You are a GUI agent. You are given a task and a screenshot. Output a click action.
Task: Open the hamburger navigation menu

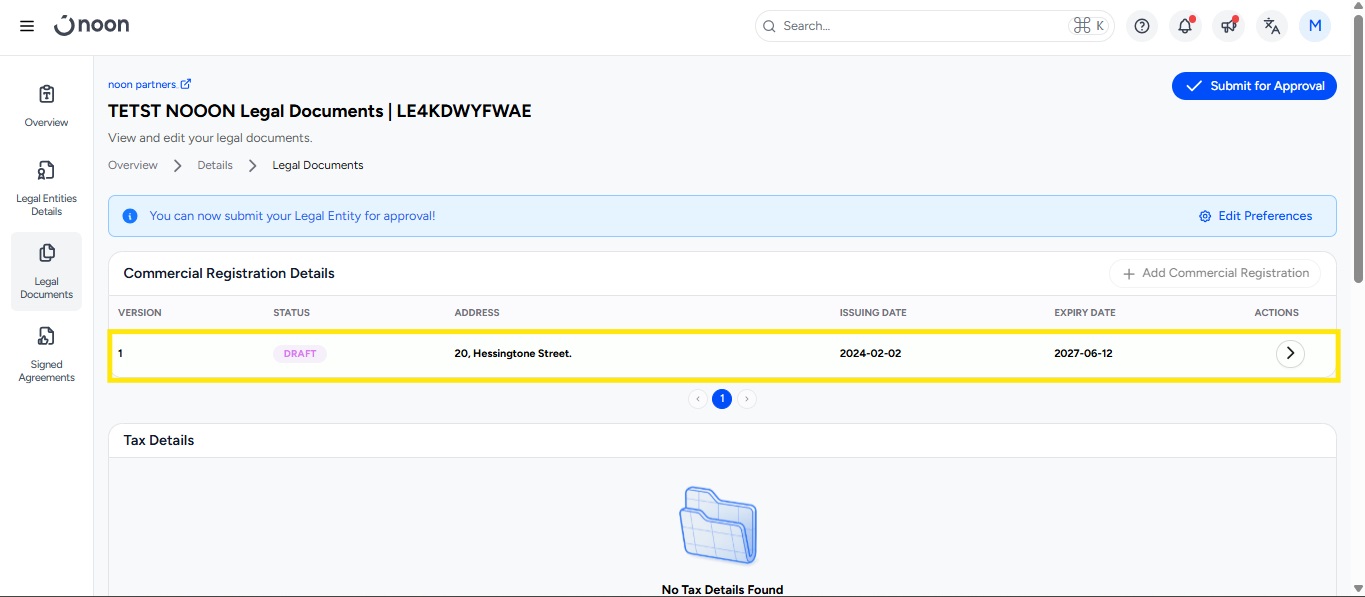click(27, 26)
